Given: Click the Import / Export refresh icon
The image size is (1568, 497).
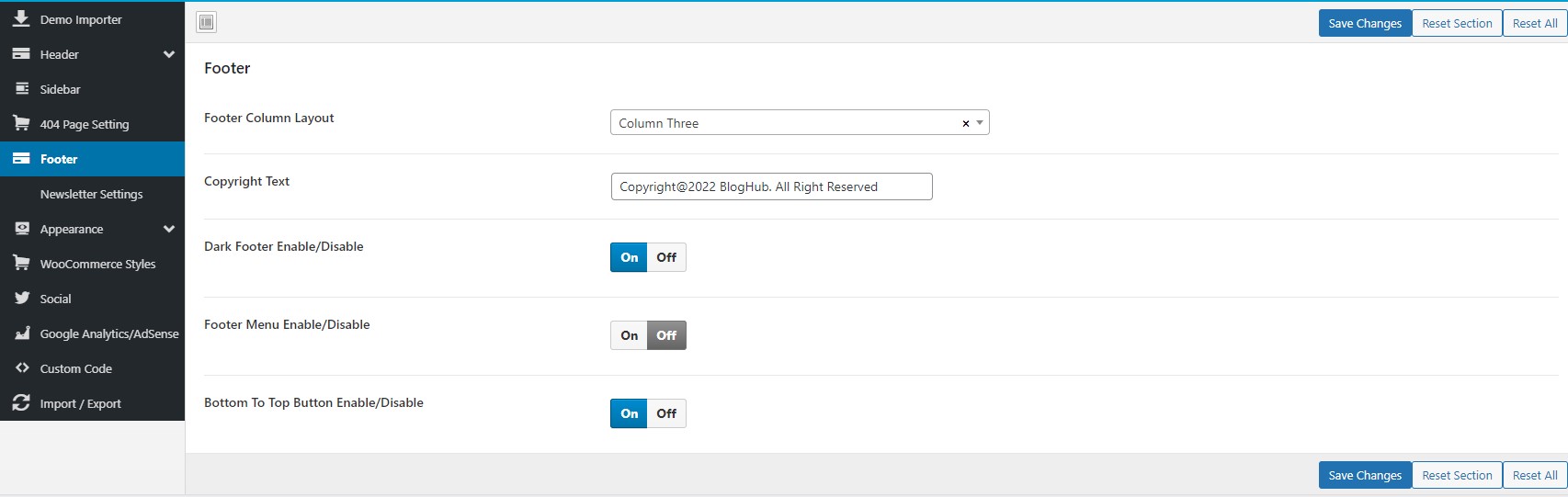Looking at the screenshot, I should click(x=21, y=402).
